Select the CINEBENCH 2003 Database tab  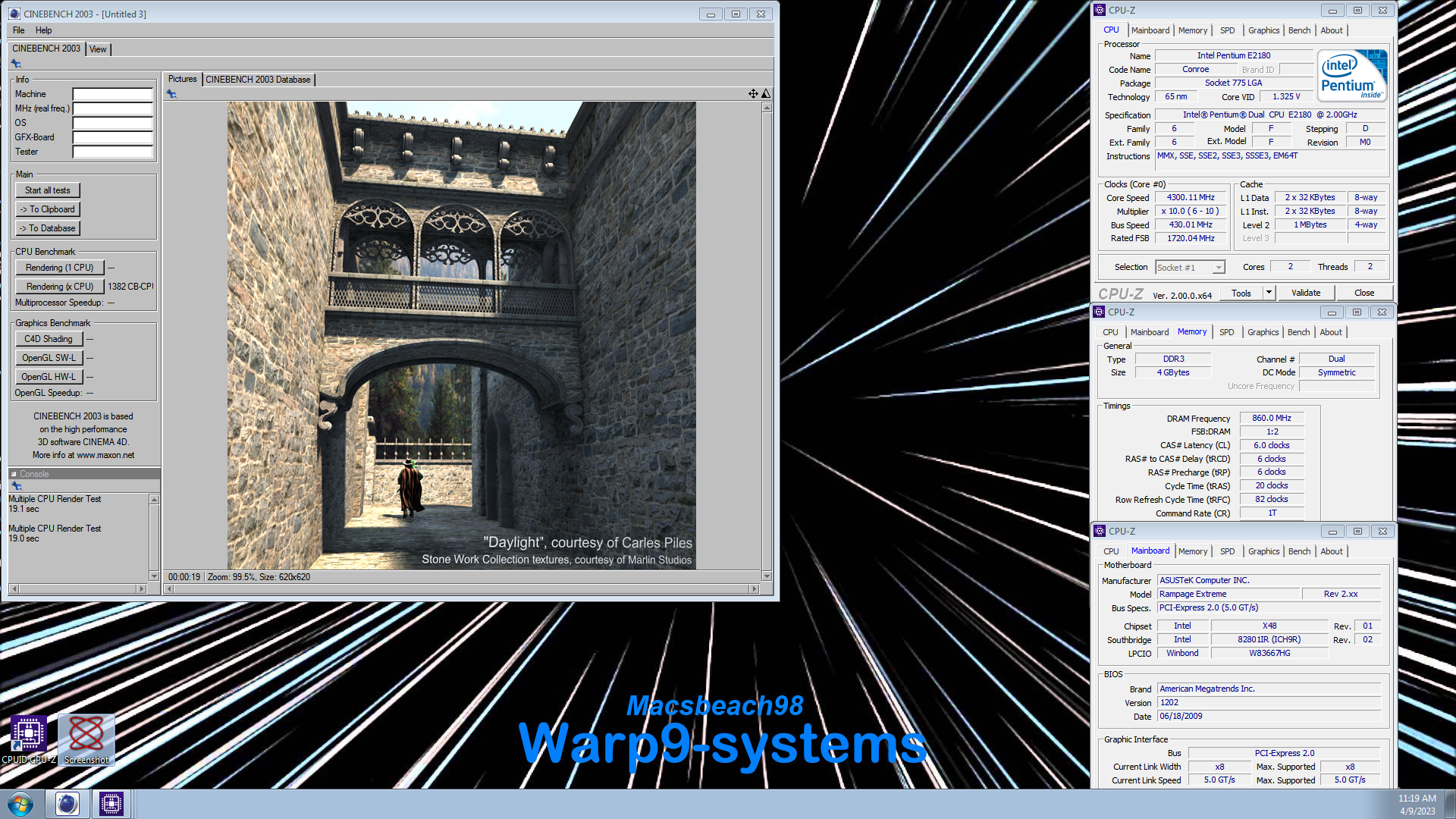coord(258,80)
